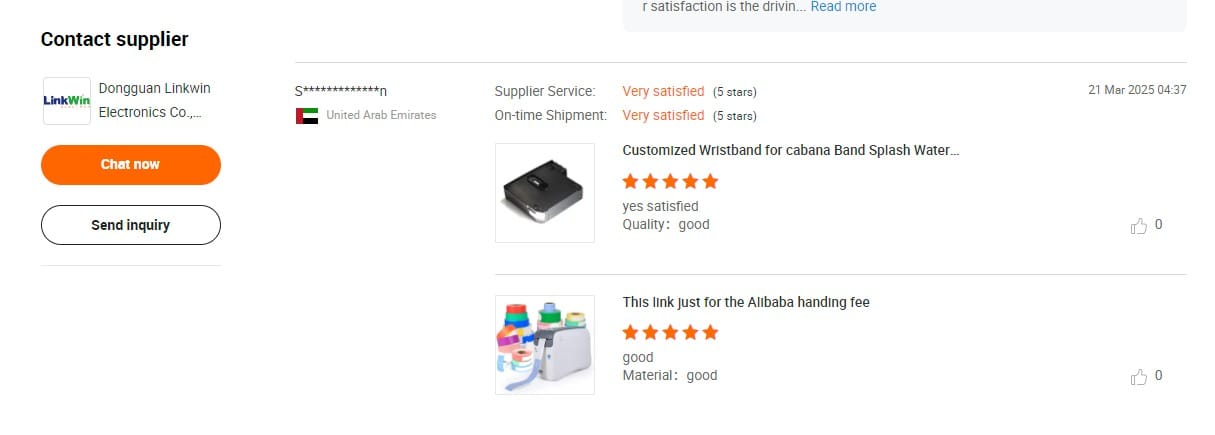The width and height of the screenshot is (1215, 435).
Task: Click the United Arab Emirates country label
Action: [381, 115]
